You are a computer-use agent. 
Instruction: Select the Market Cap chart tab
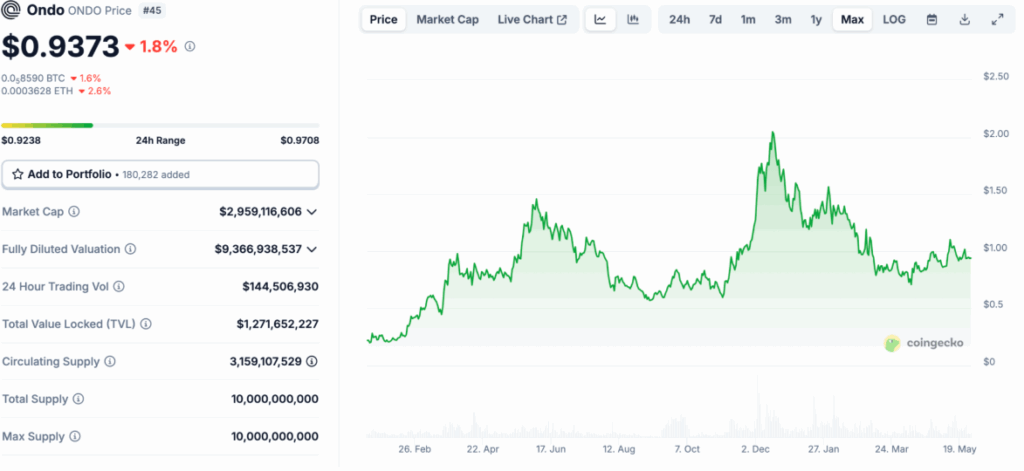(447, 20)
